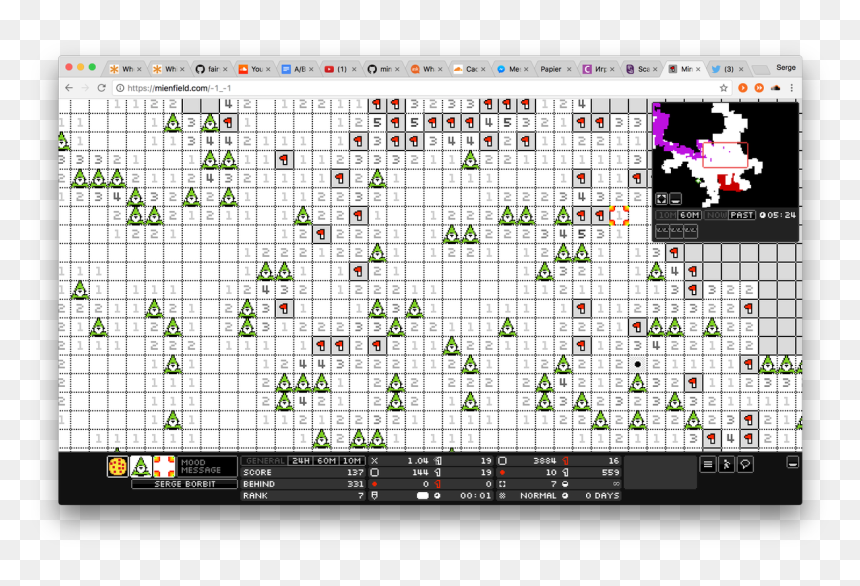
Task: Switch to the Twitter (3) tab
Action: click(728, 69)
